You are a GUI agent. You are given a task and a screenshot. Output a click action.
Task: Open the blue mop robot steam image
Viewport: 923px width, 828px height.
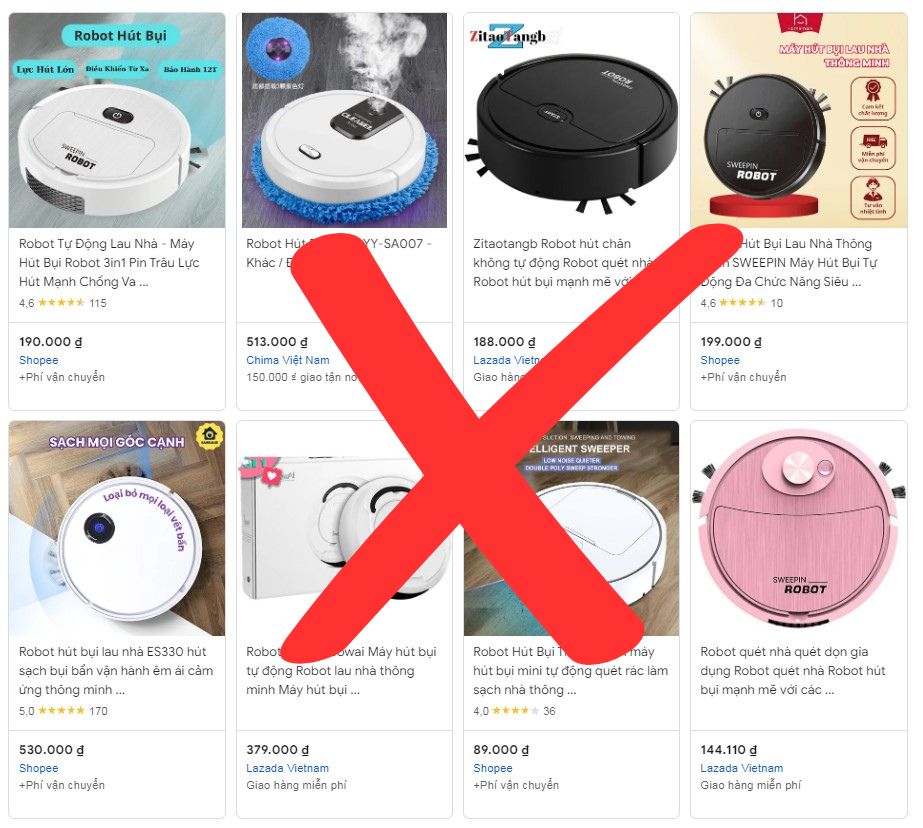click(x=344, y=120)
